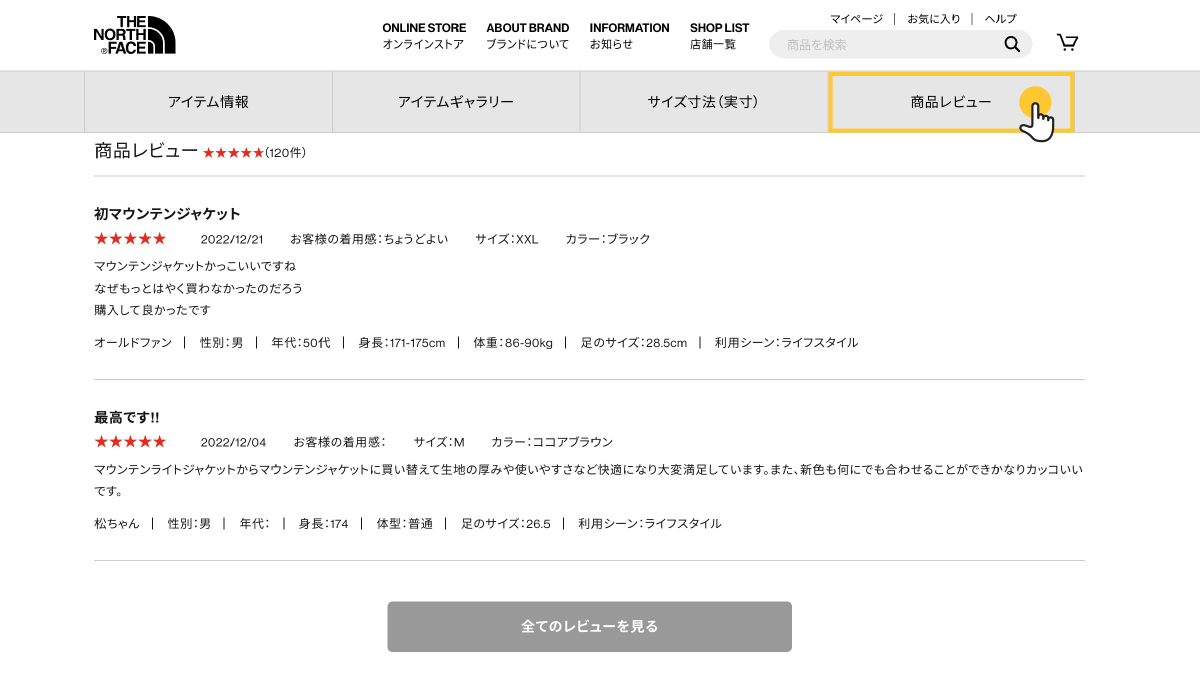The image size is (1200, 700).
Task: Select the 商品レビュー tab
Action: pyautogui.click(x=950, y=102)
